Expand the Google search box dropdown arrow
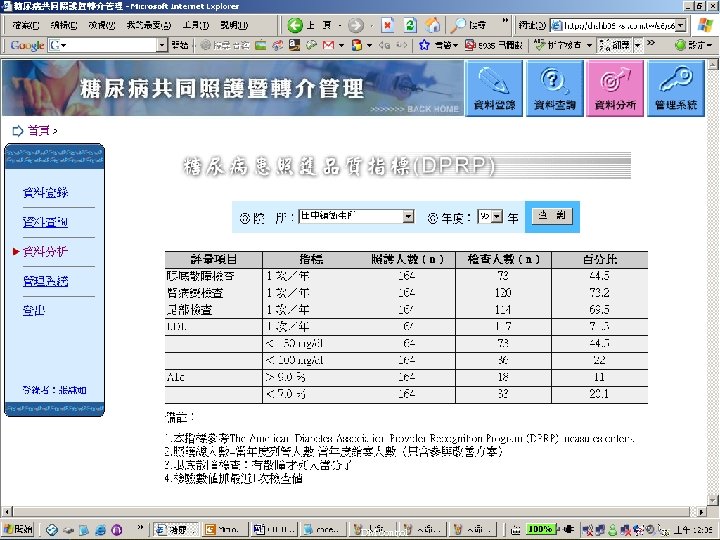The image size is (720, 540). [162, 45]
